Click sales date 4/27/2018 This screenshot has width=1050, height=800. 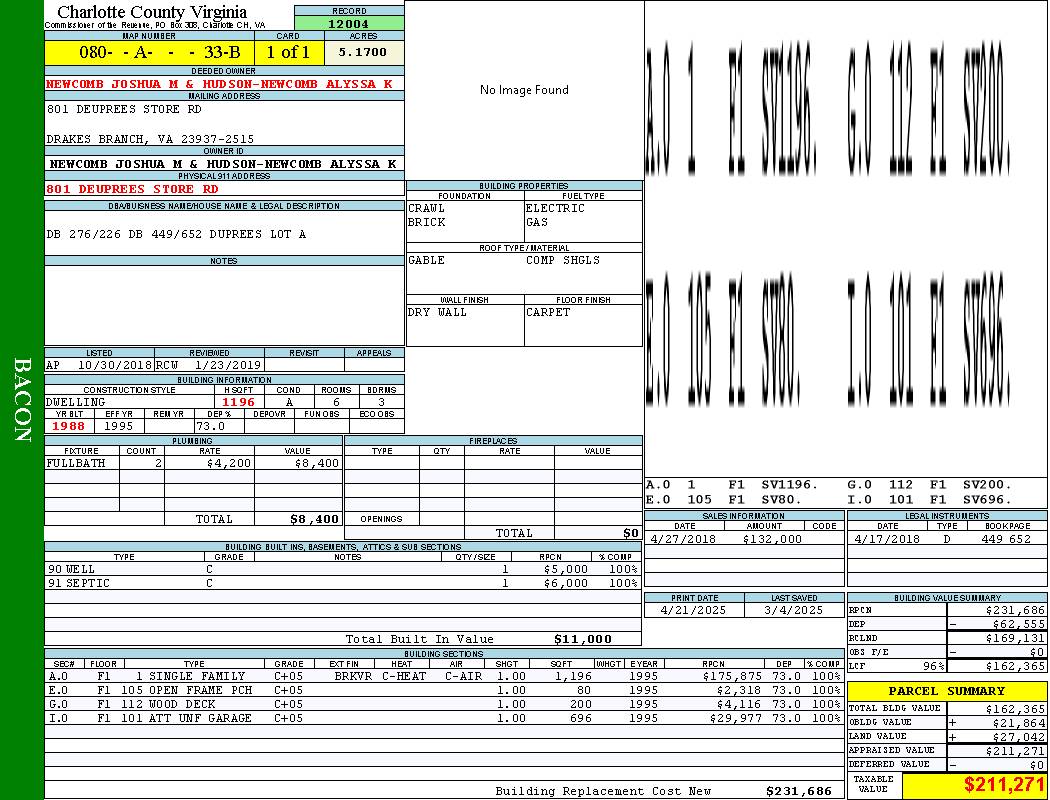pos(682,539)
